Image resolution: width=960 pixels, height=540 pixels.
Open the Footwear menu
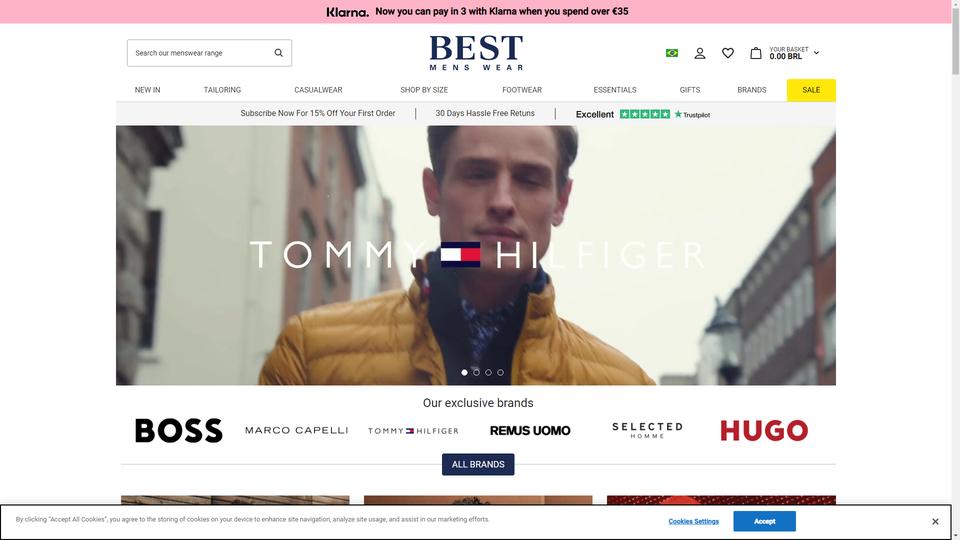522,90
